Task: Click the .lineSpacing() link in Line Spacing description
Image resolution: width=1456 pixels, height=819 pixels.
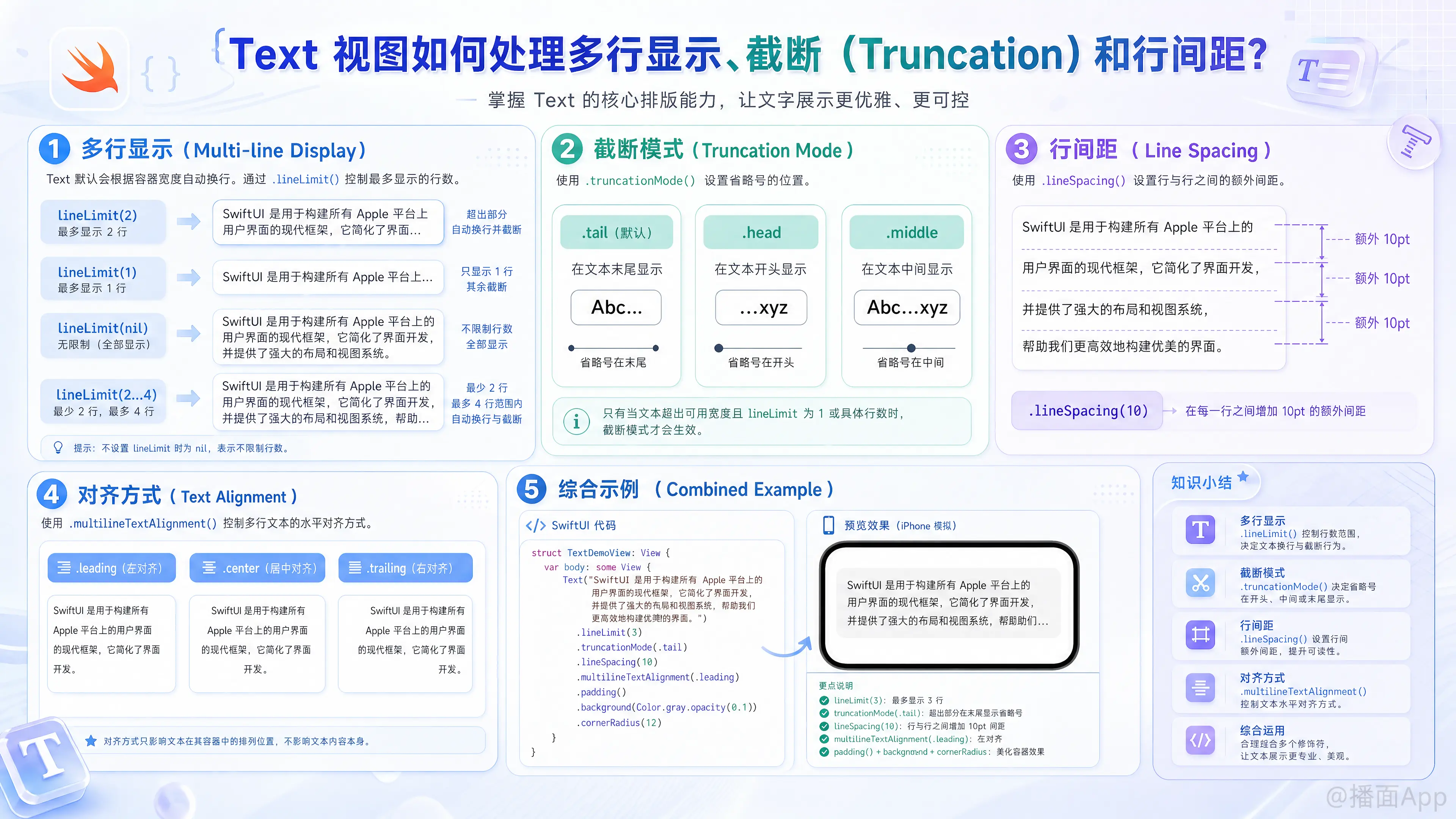Action: [x=1084, y=180]
